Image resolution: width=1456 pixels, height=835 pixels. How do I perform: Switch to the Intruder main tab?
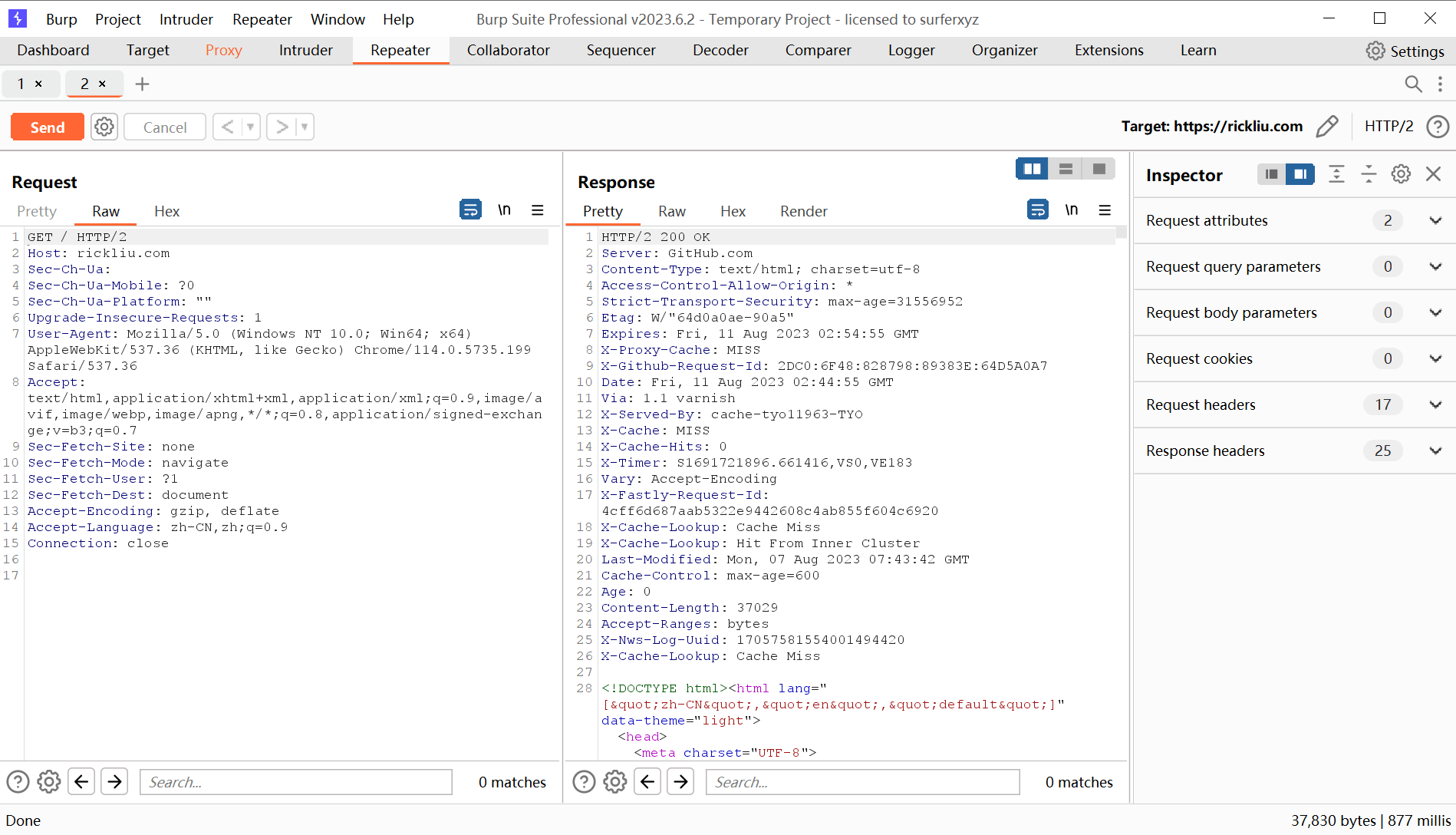click(x=305, y=51)
